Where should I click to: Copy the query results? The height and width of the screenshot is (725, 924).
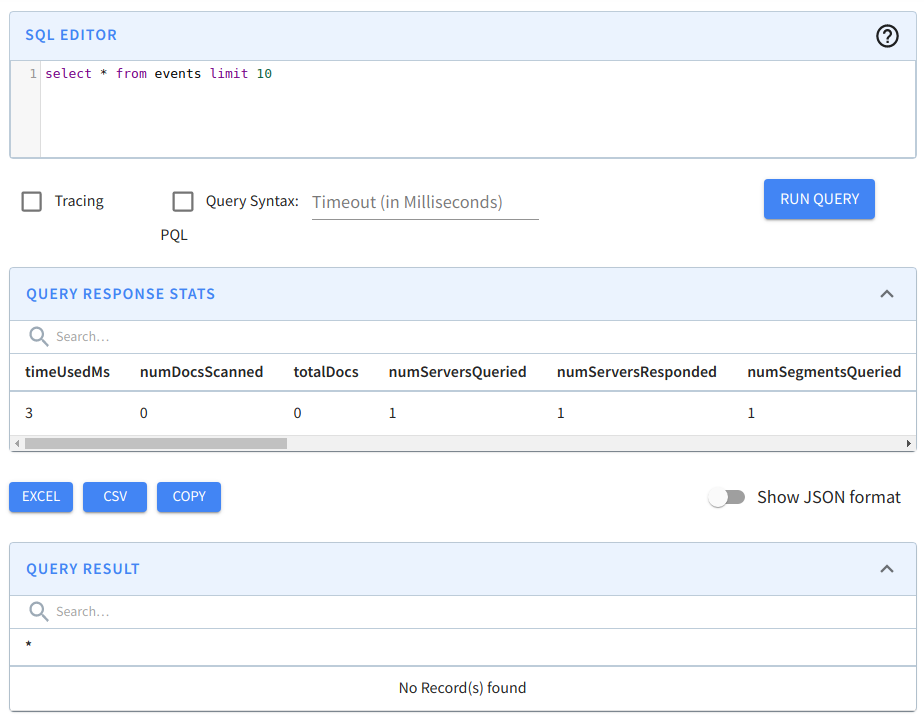pyautogui.click(x=188, y=497)
